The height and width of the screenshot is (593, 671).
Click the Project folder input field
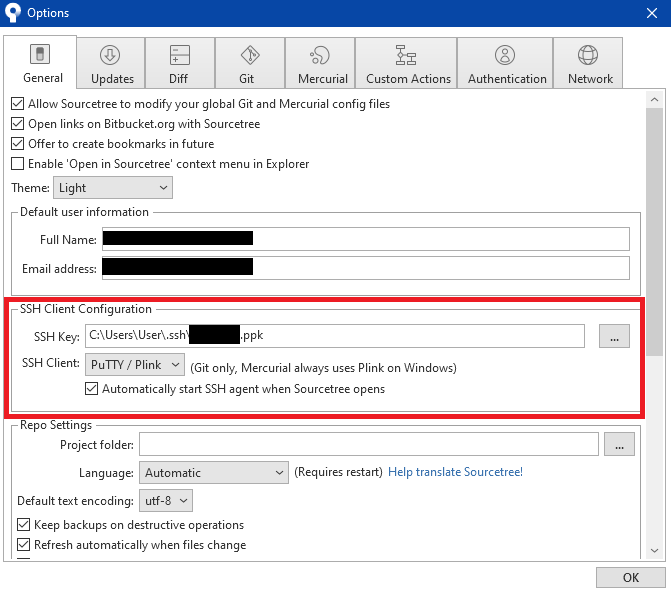tap(369, 444)
